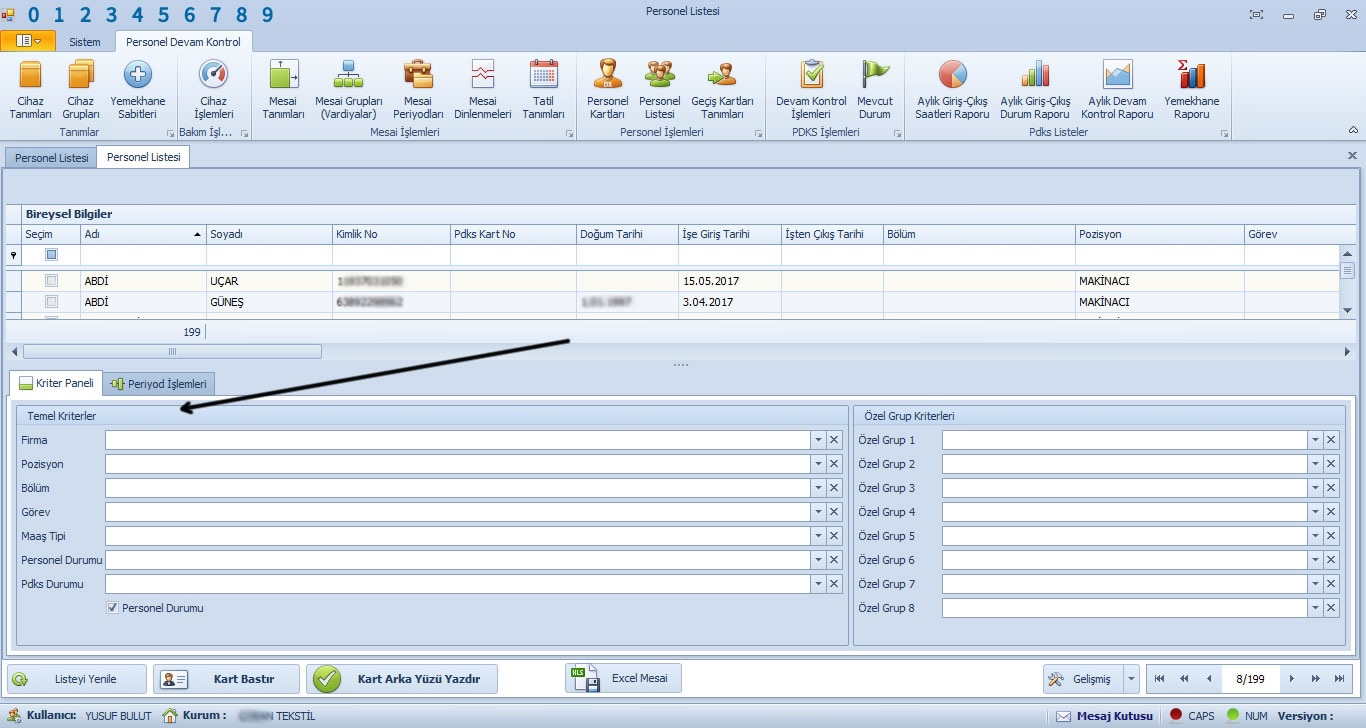Viewport: 1366px width, 728px height.
Task: Open the Özel Grup 1 dropdown
Action: pos(1314,440)
